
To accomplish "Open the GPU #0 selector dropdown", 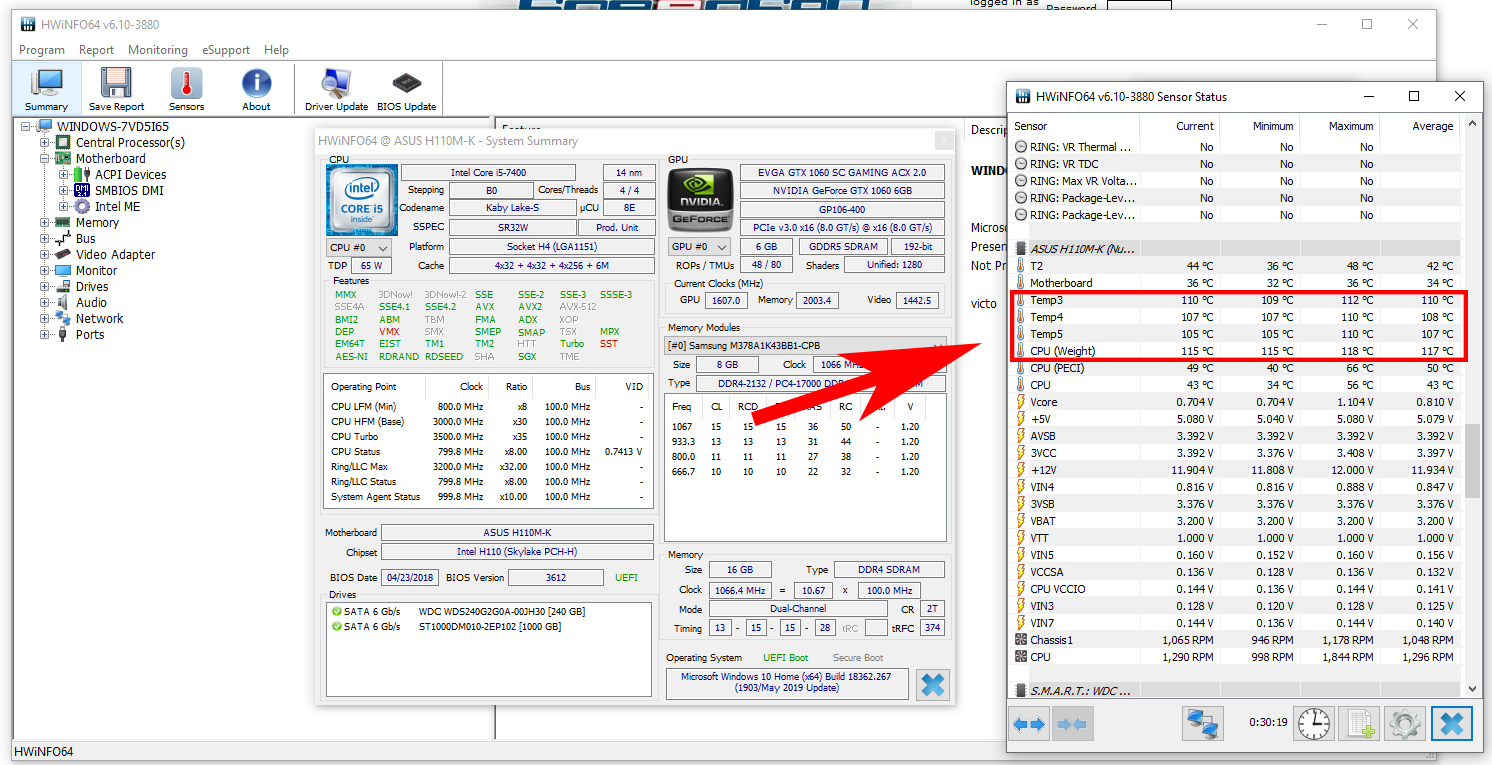I will coord(701,247).
